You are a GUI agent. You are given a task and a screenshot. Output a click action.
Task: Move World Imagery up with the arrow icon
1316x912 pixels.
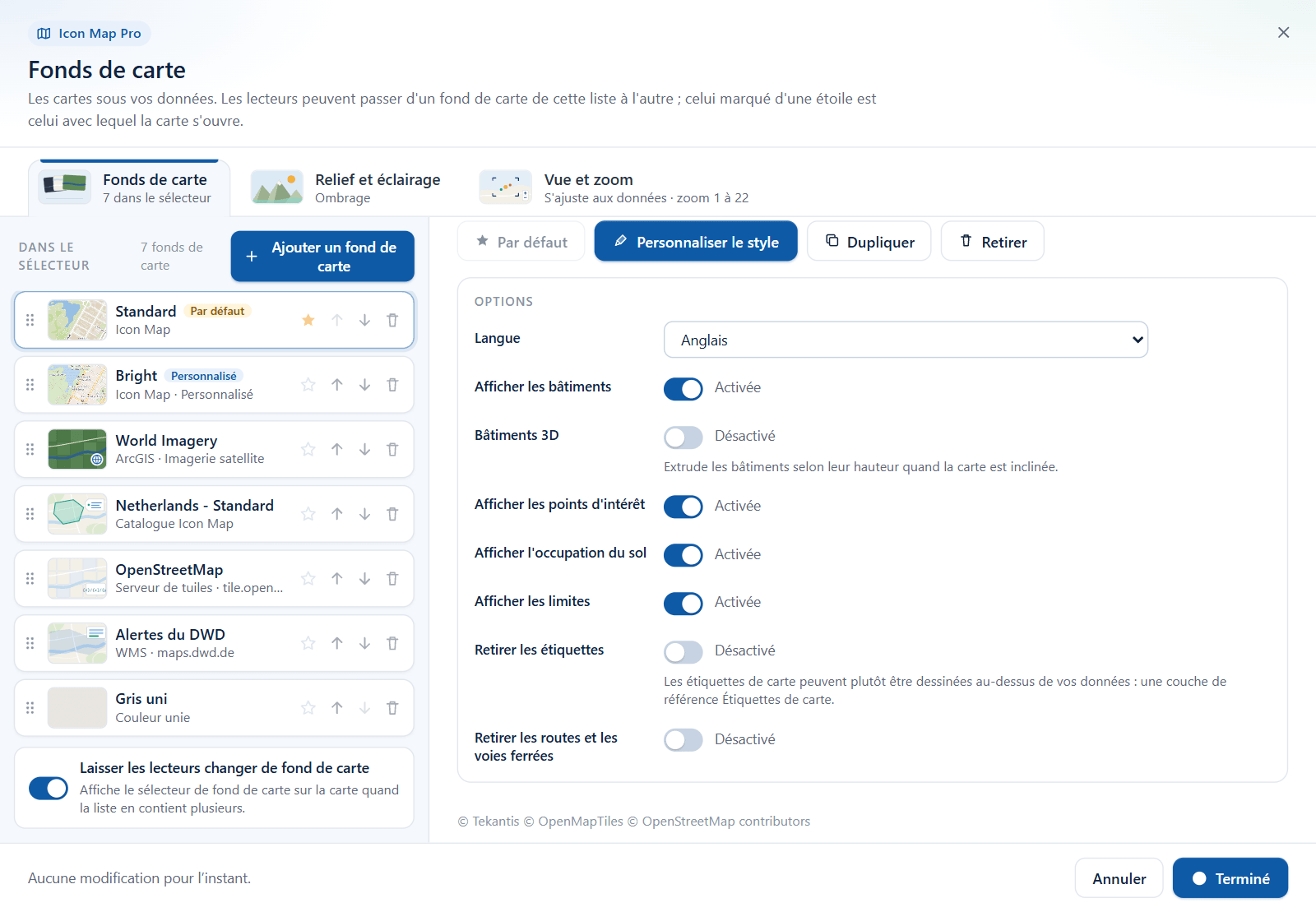pos(337,449)
